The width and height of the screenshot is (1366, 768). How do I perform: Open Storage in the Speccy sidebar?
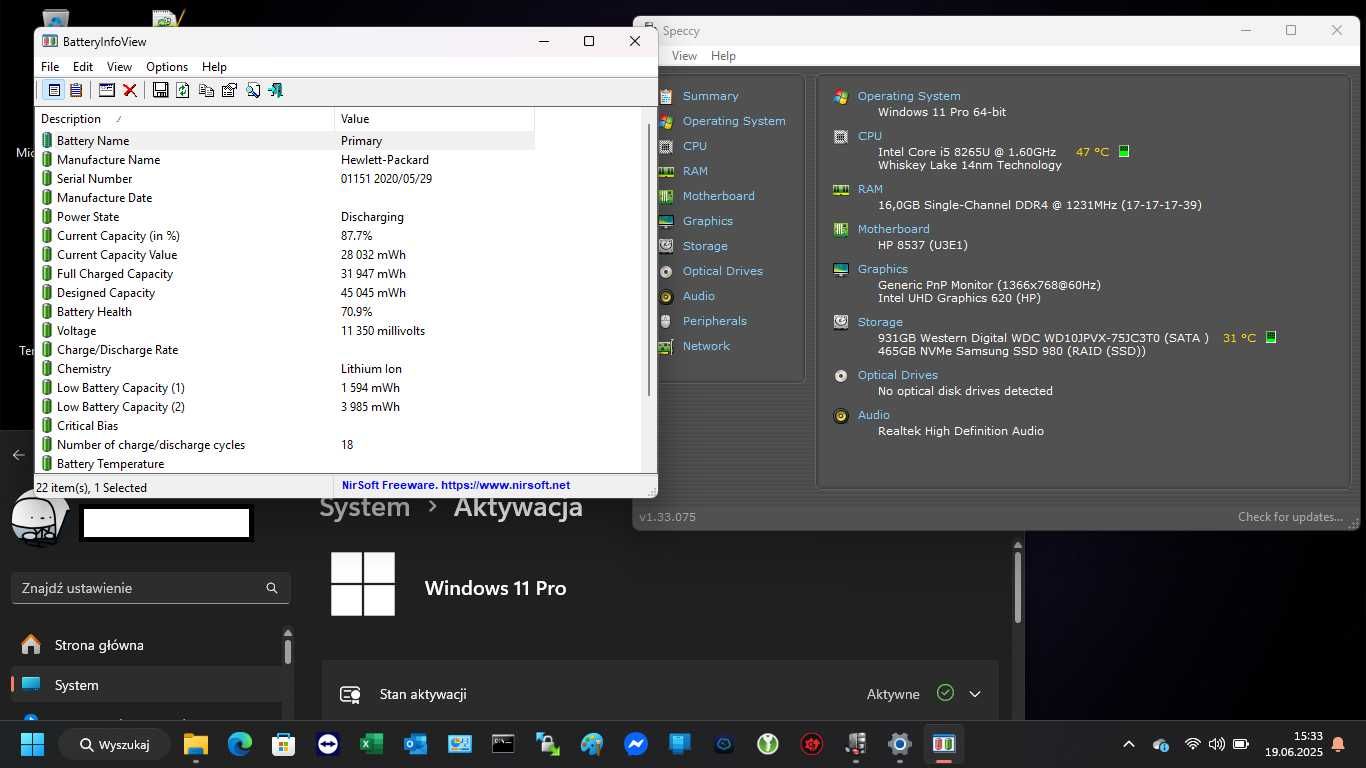[x=705, y=246]
